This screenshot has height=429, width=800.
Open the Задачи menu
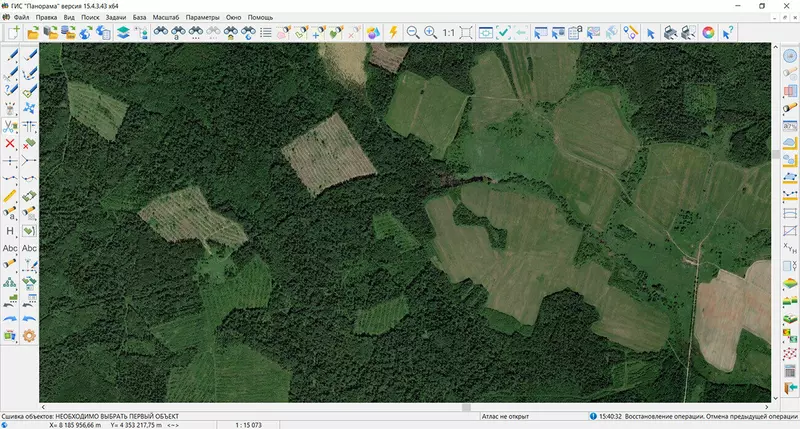115,18
